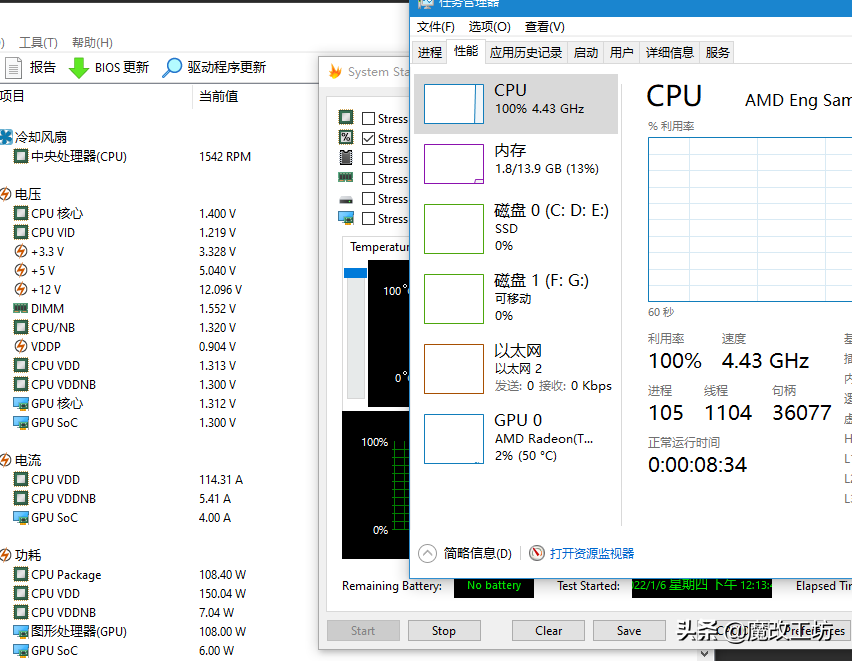Screen dimensions: 852x661
Task: Click the FPU percent icon beside checked Stress
Action: point(346,137)
